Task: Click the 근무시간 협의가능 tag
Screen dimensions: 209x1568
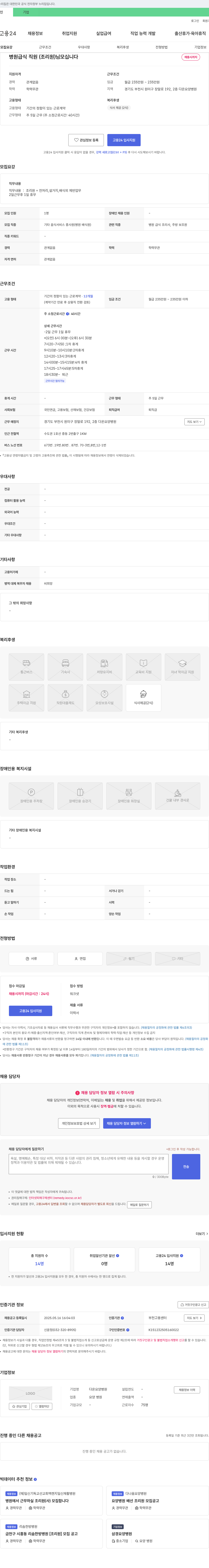Action: pos(55,381)
